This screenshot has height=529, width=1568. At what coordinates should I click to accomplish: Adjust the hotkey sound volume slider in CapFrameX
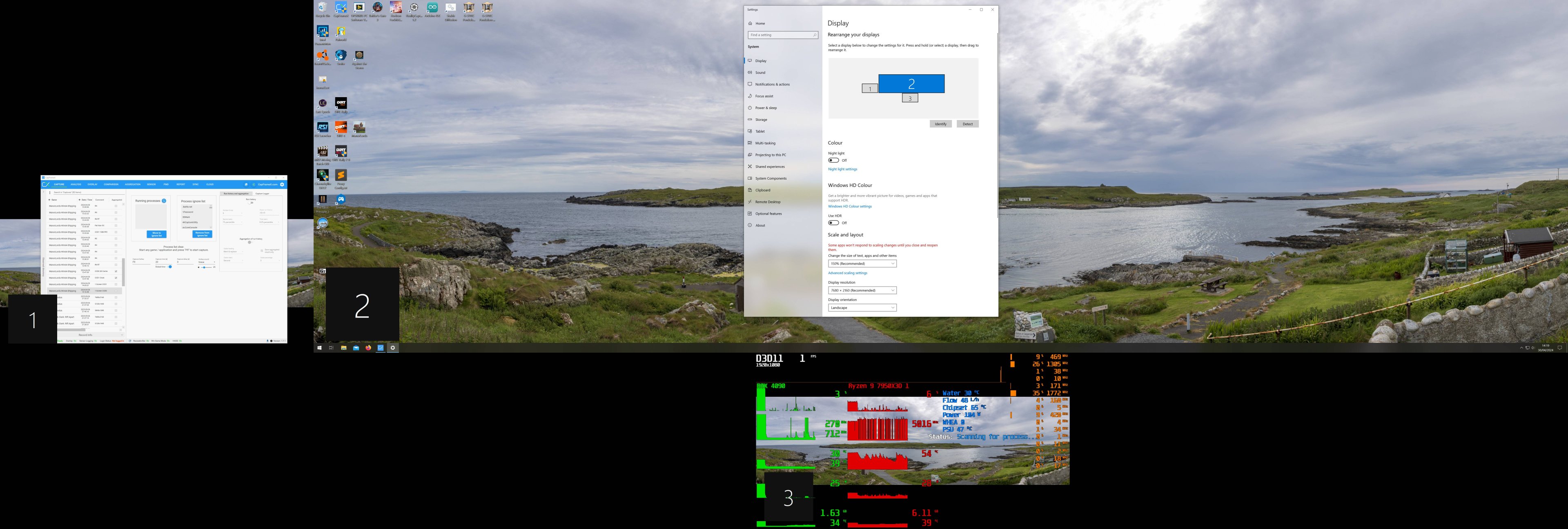point(205,267)
